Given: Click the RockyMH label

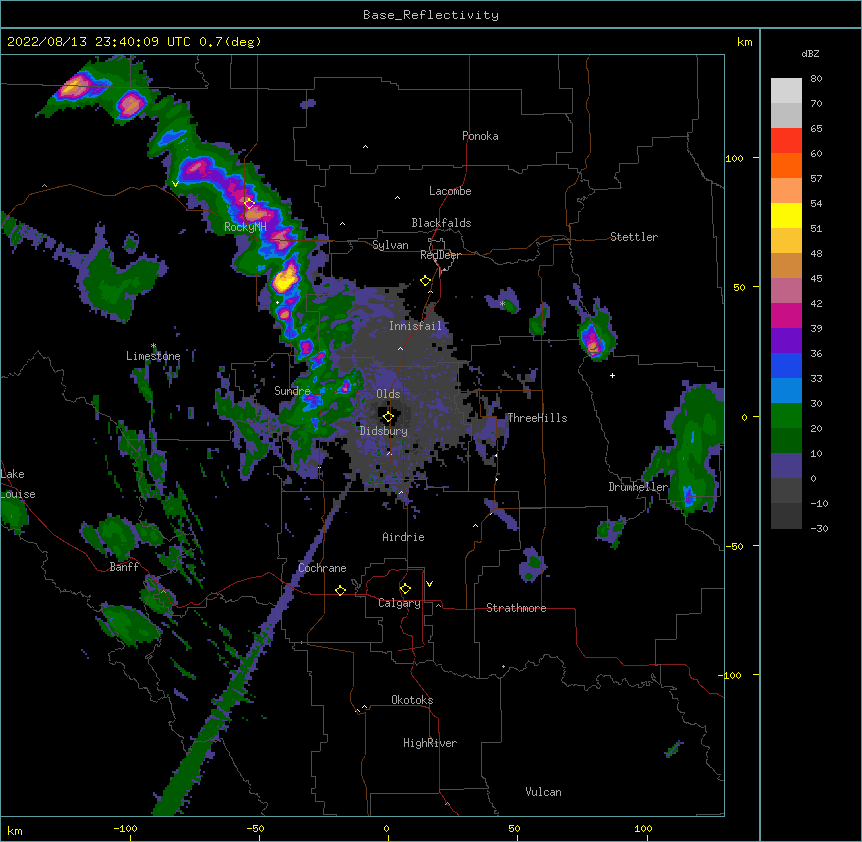Looking at the screenshot, I should pyautogui.click(x=245, y=226).
